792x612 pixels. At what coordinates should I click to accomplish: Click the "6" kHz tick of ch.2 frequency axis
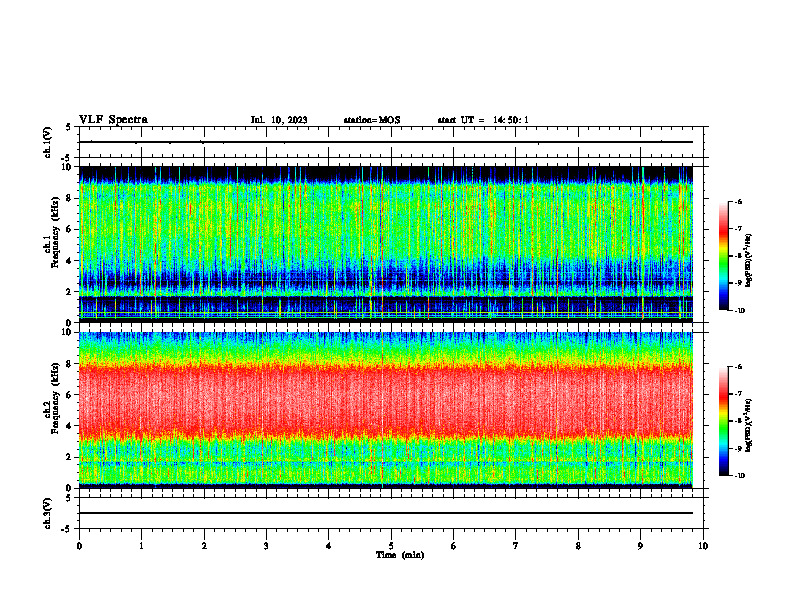[x=70, y=395]
